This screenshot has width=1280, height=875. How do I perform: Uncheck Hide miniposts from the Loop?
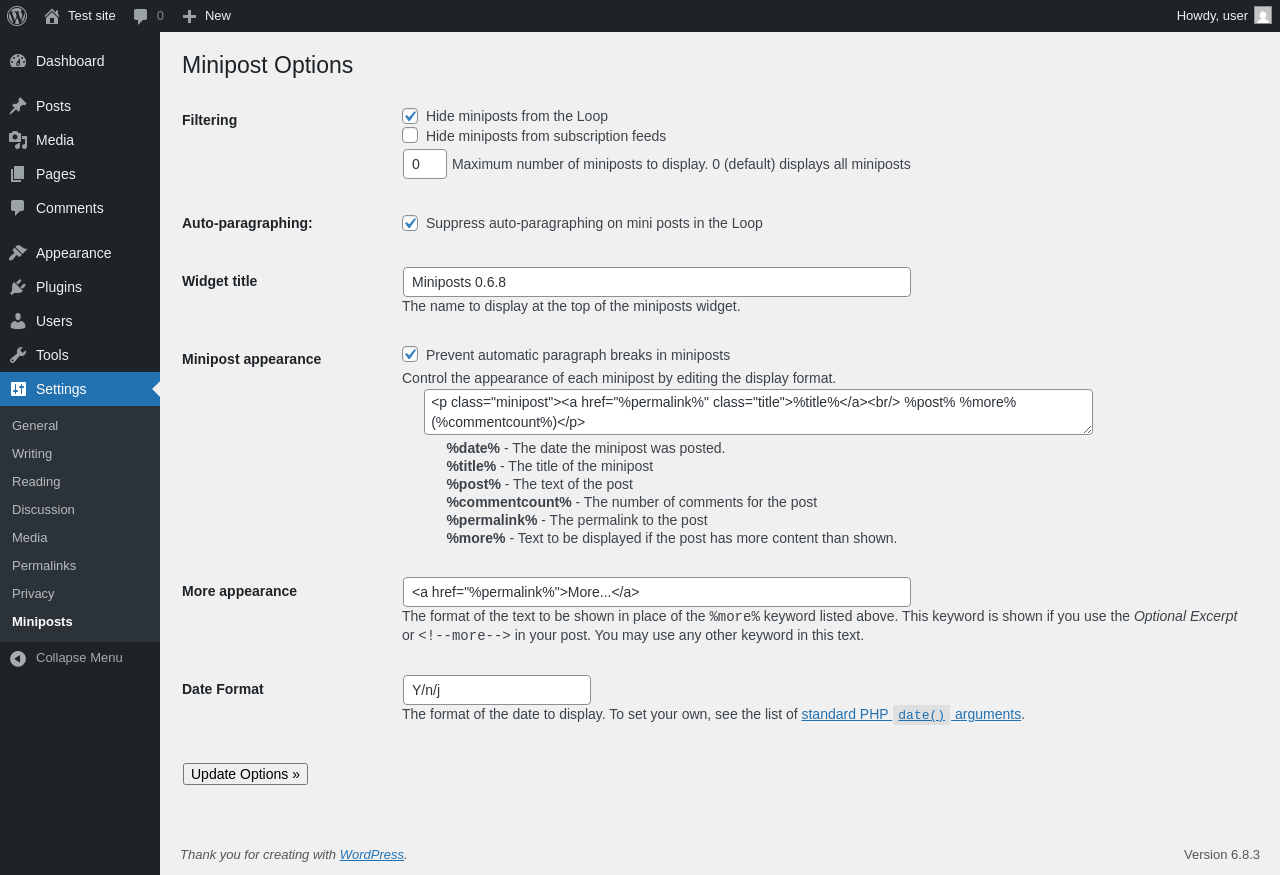coord(410,116)
